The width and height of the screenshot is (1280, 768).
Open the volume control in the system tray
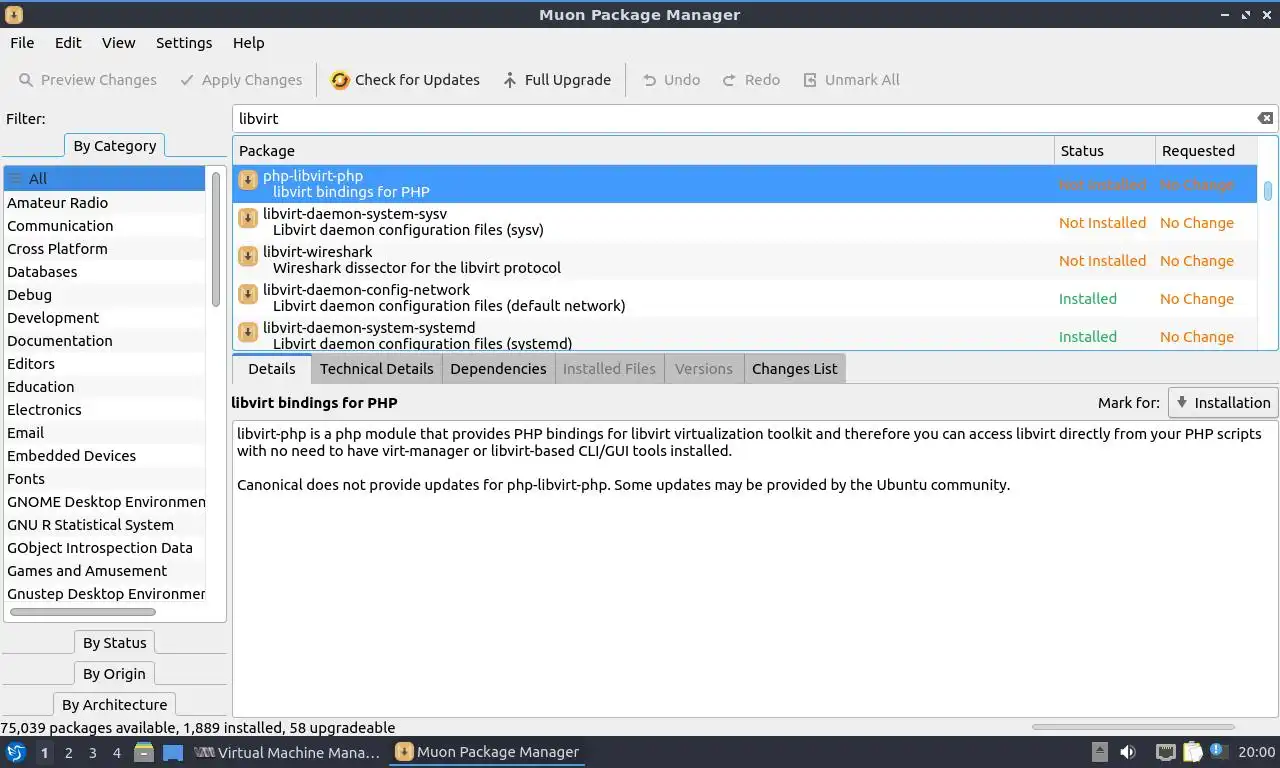[x=1128, y=752]
